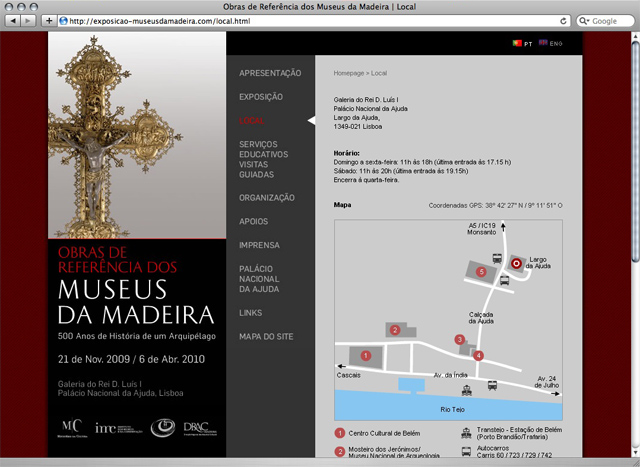Click the globe site icon in address bar
The image size is (640, 467).
[x=63, y=21]
